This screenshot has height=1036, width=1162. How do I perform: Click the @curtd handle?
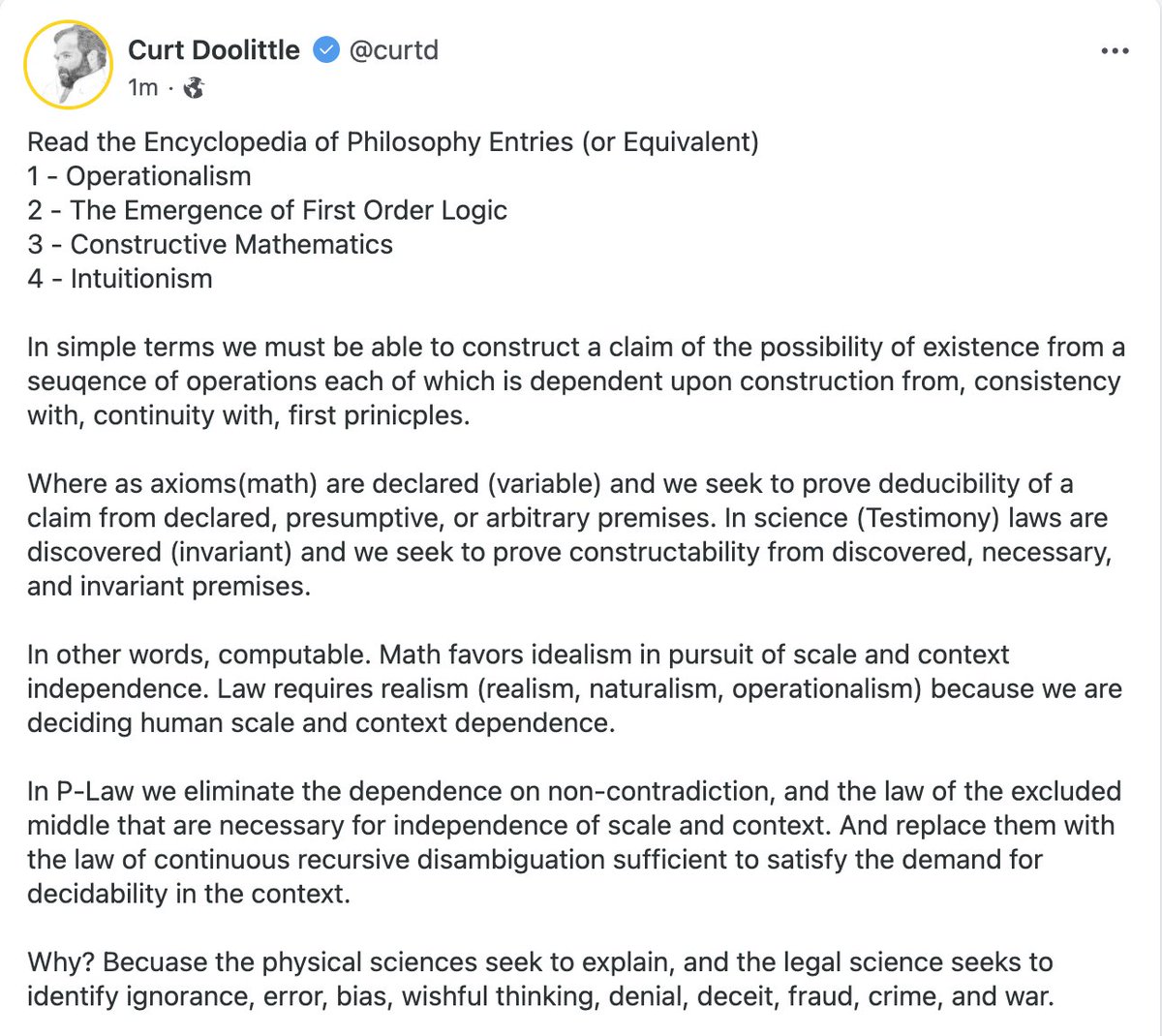tap(393, 50)
